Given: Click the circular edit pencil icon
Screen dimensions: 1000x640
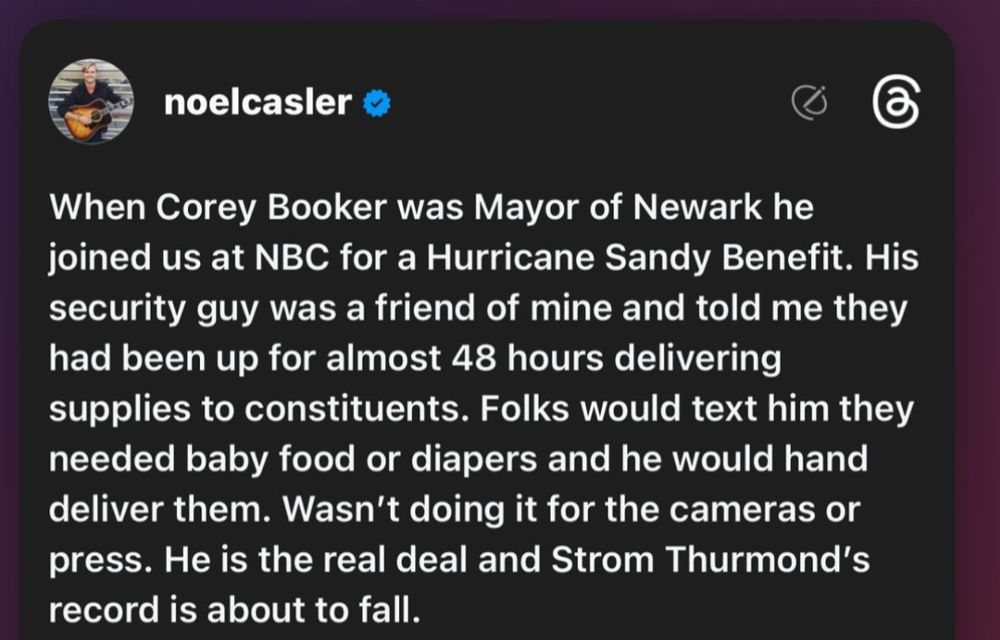Looking at the screenshot, I should tap(809, 102).
